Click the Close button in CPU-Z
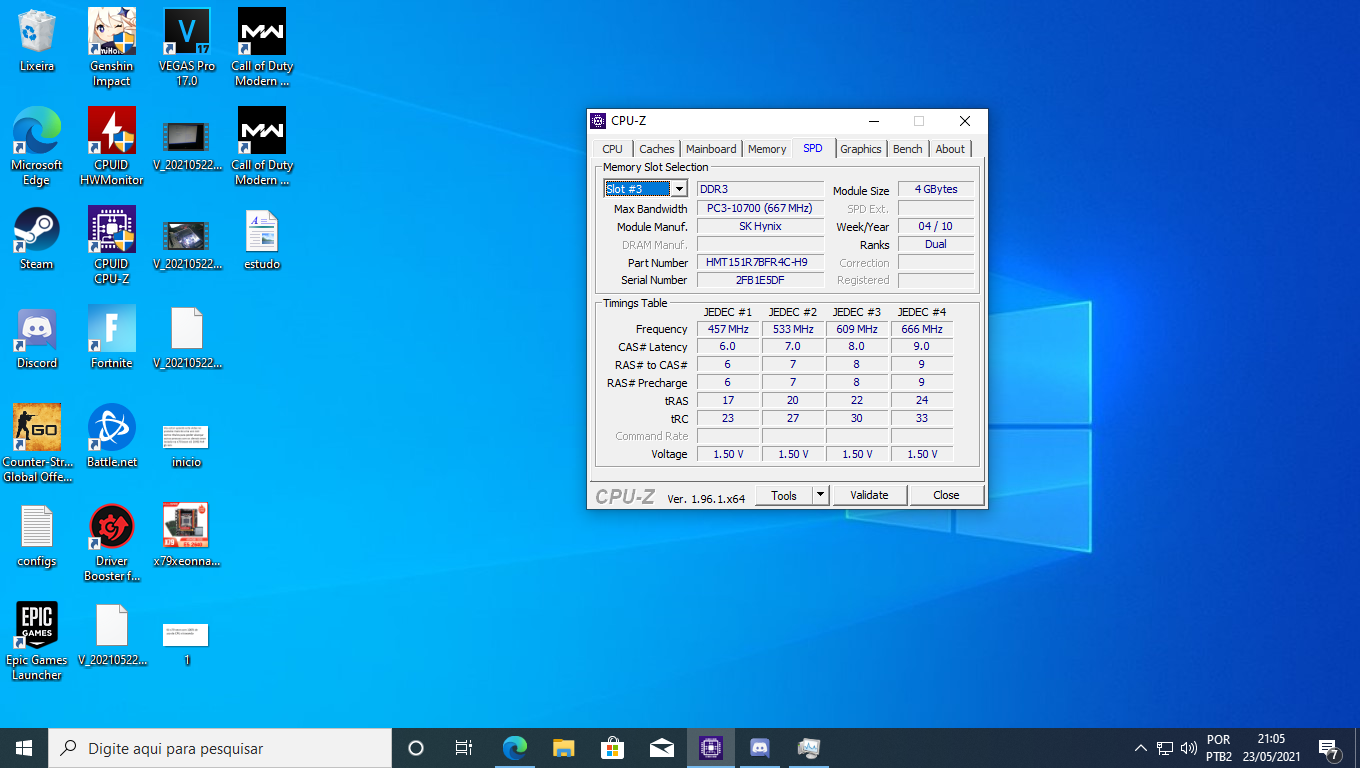 (946, 495)
